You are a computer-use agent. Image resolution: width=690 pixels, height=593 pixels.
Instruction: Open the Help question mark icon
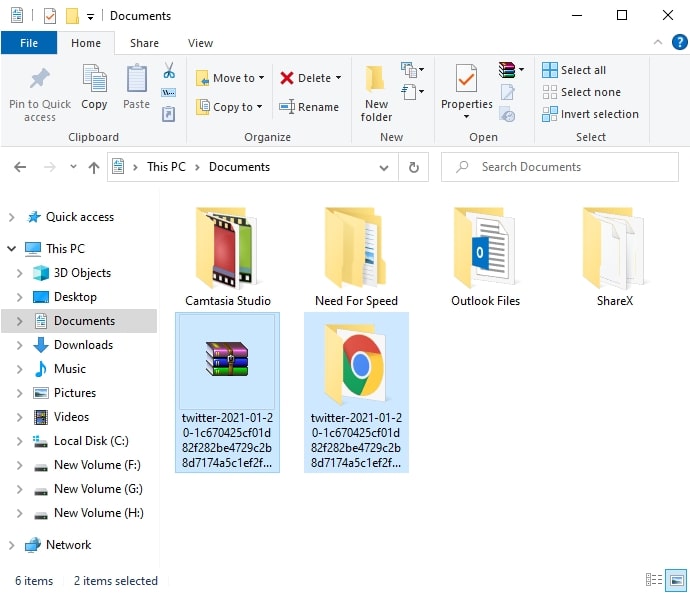click(679, 42)
